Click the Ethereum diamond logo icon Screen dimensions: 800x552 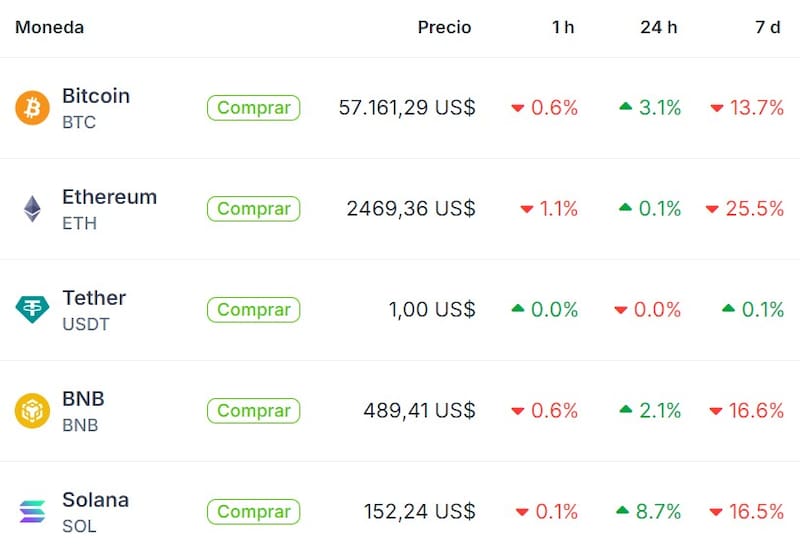click(32, 209)
